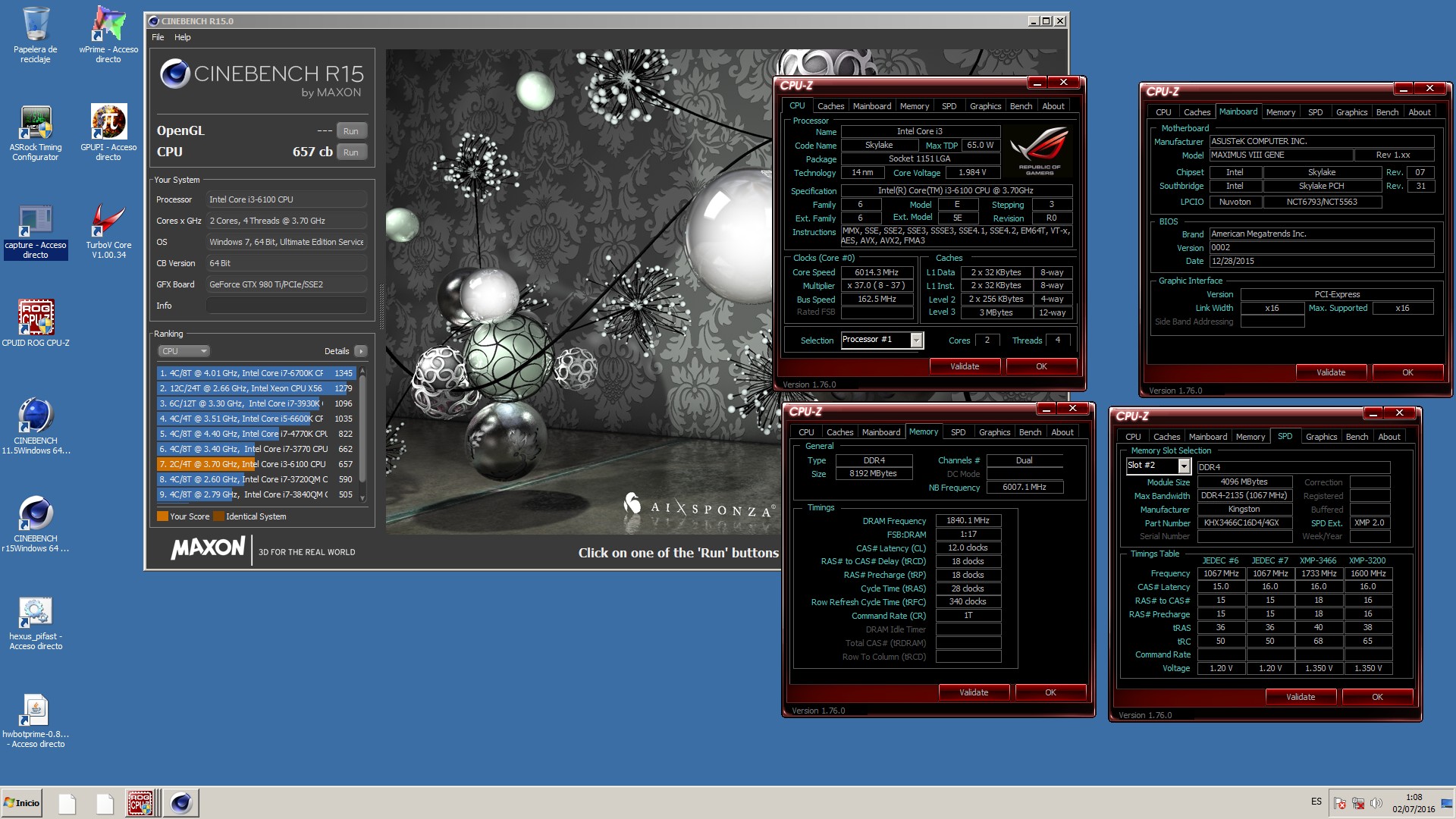Open CINEBENCH 11.5 Windows 64 icon
The height and width of the screenshot is (819, 1456).
(36, 425)
